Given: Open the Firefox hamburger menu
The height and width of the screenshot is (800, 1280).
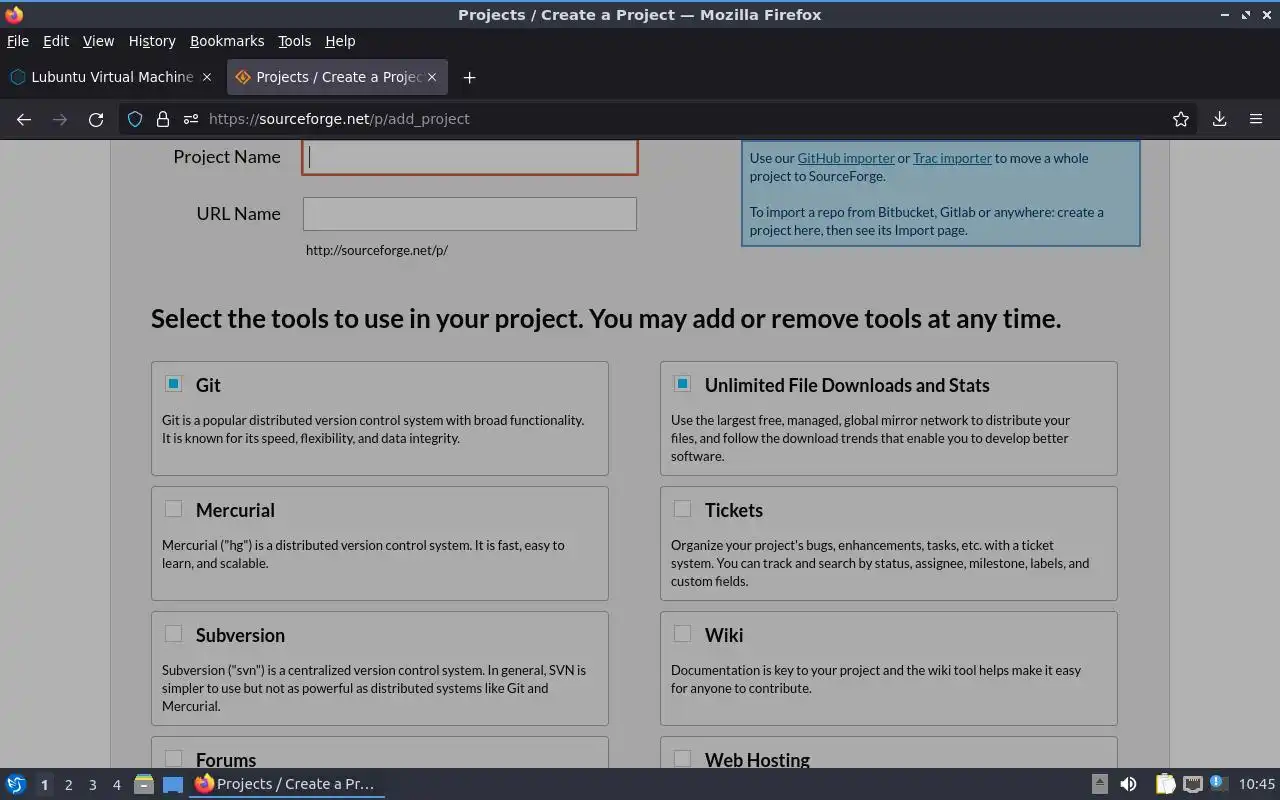Looking at the screenshot, I should coord(1256,119).
